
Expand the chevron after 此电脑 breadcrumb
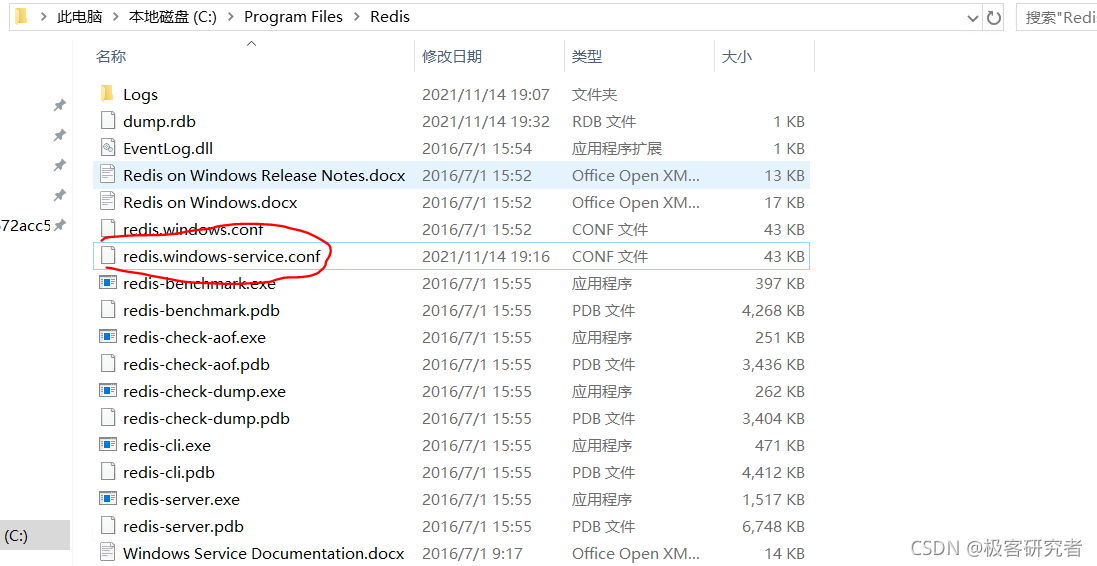[115, 17]
